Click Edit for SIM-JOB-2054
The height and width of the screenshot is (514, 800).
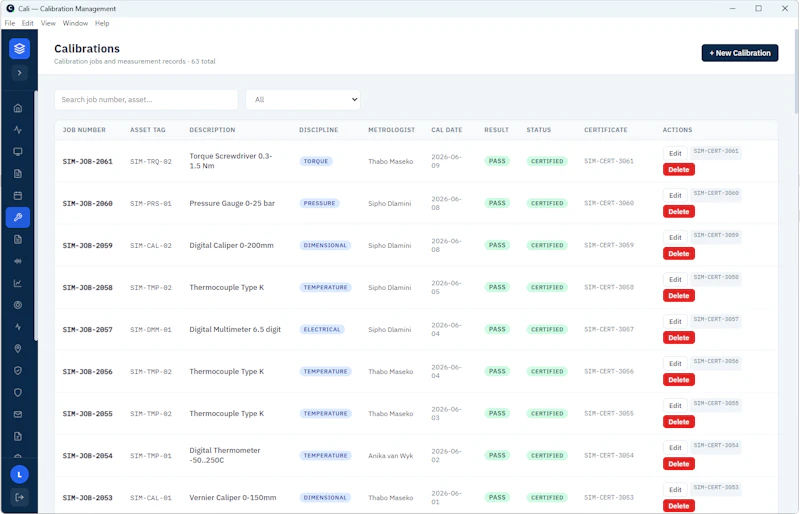(675, 448)
